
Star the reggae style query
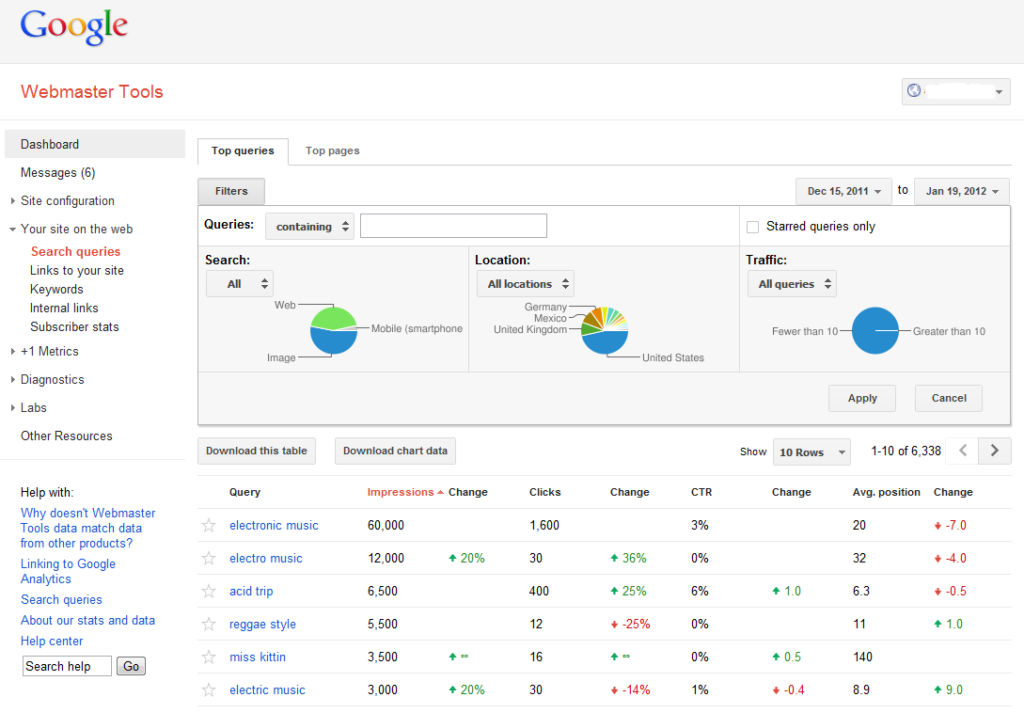pyautogui.click(x=208, y=624)
